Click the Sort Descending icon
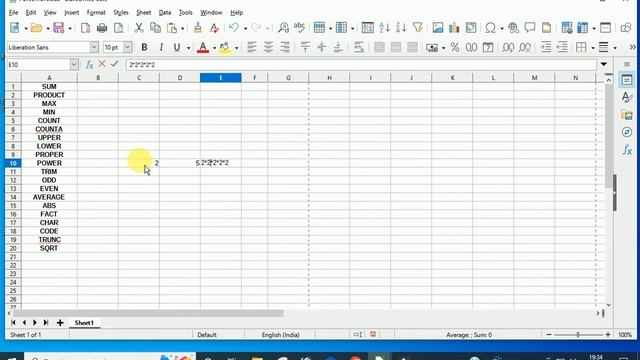The height and width of the screenshot is (360, 640). pos(401,28)
